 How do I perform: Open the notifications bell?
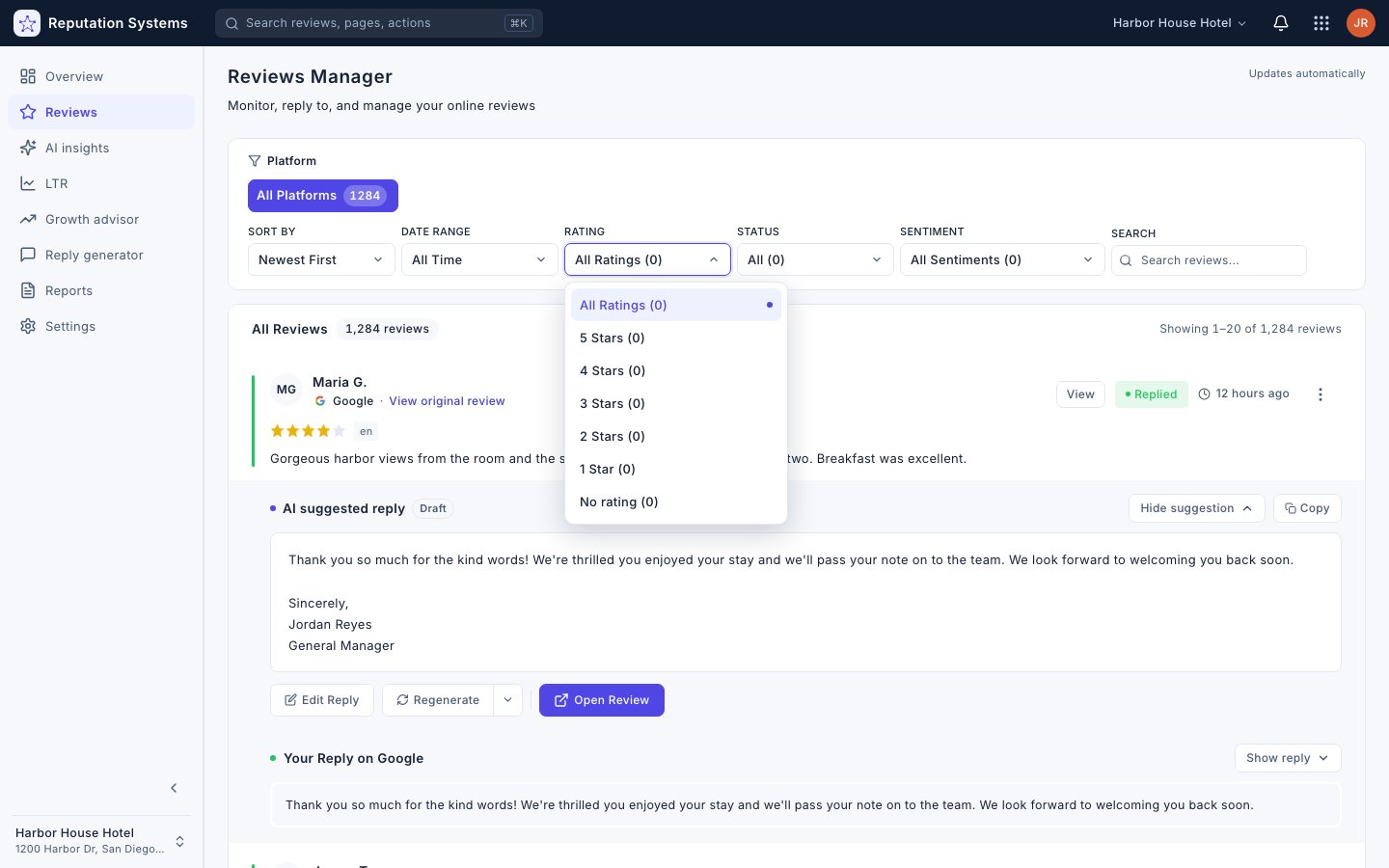(x=1281, y=23)
